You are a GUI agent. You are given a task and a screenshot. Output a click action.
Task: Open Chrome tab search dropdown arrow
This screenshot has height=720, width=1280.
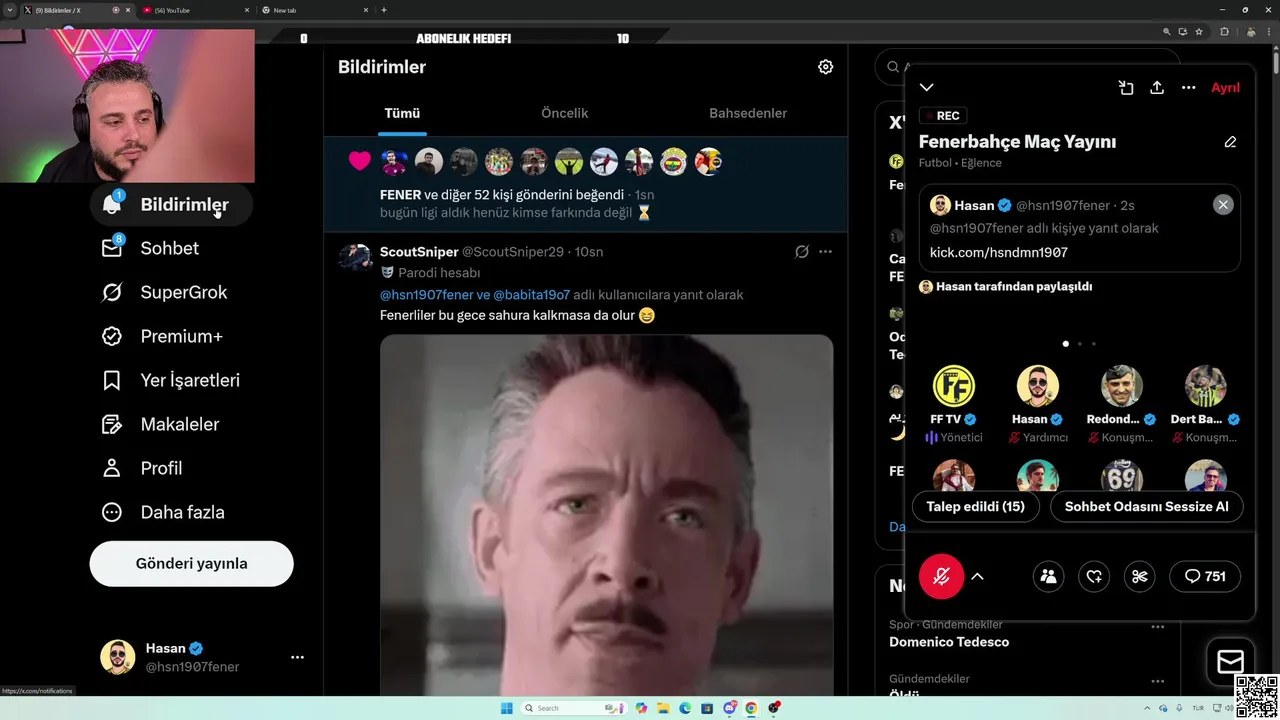(x=10, y=10)
